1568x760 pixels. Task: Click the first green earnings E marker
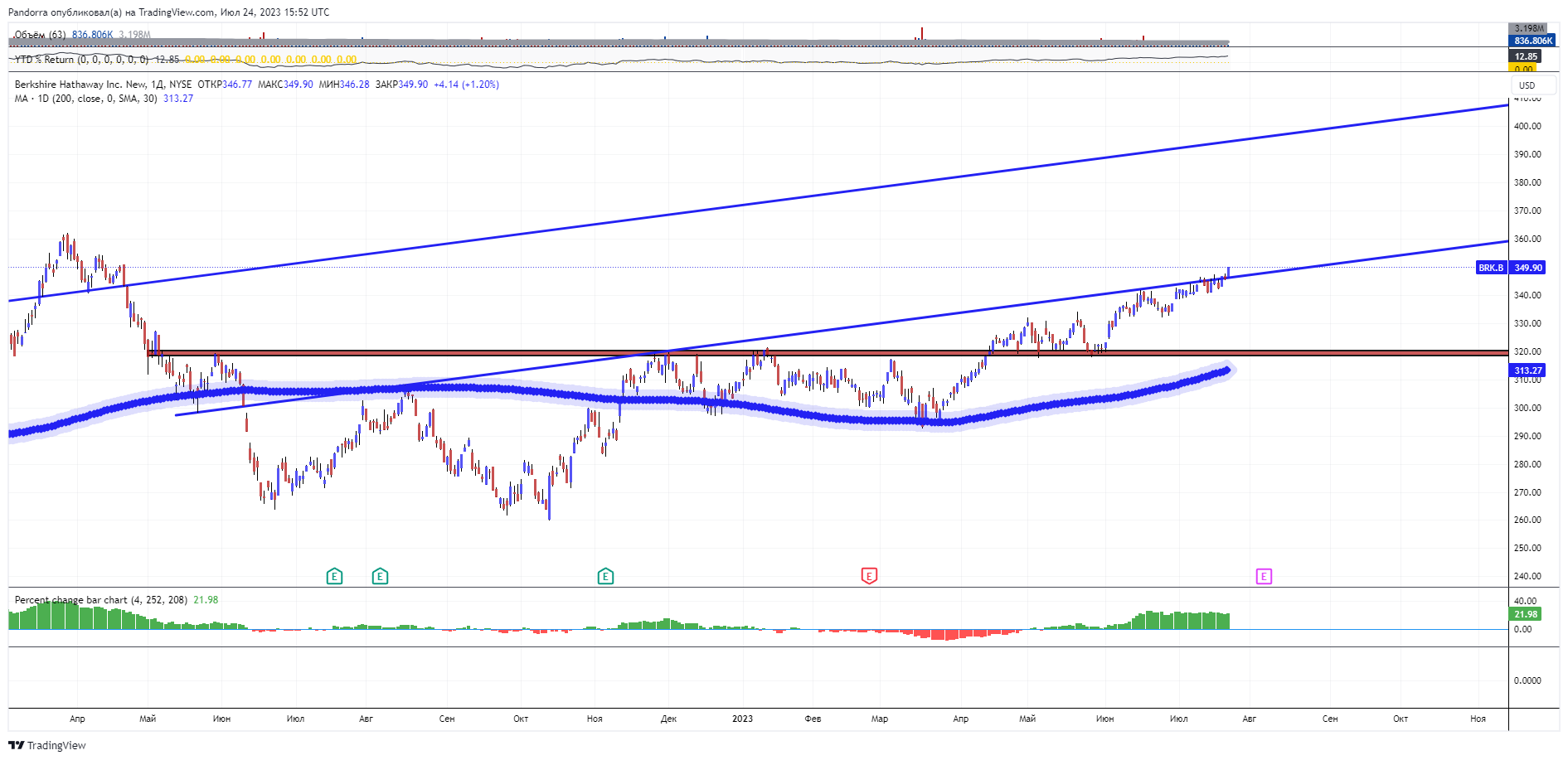[334, 576]
